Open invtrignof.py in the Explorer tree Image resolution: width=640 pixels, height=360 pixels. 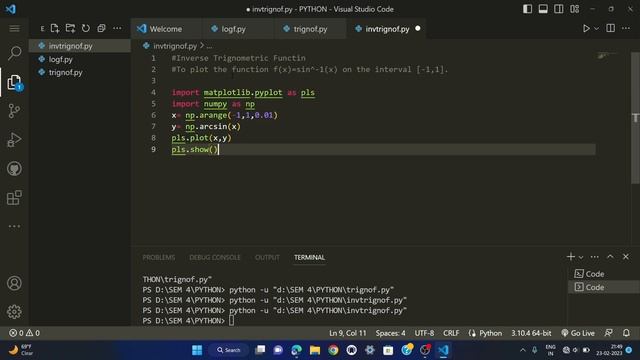pyautogui.click(x=80, y=46)
